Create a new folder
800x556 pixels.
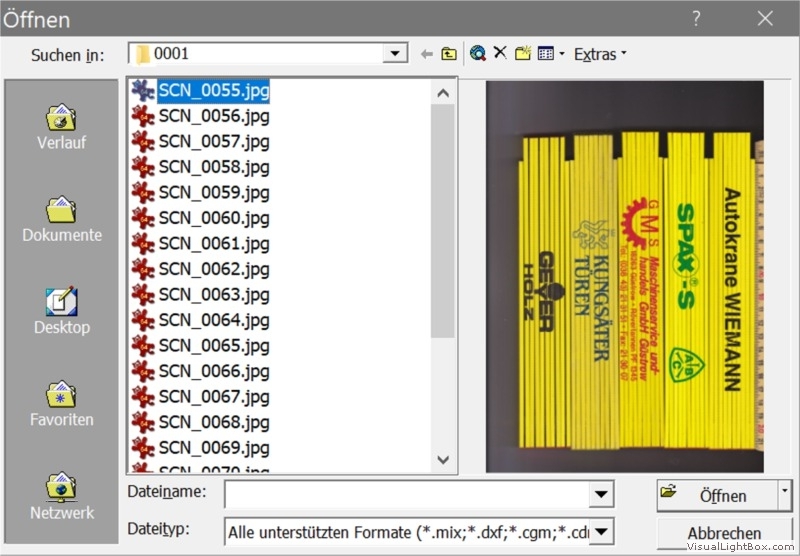pyautogui.click(x=523, y=53)
